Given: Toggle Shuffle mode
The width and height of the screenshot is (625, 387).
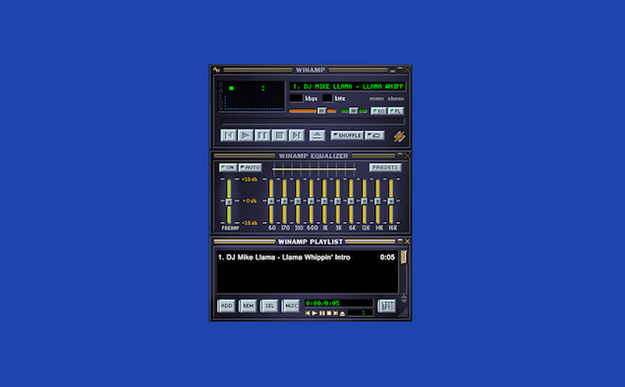Looking at the screenshot, I should point(347,136).
